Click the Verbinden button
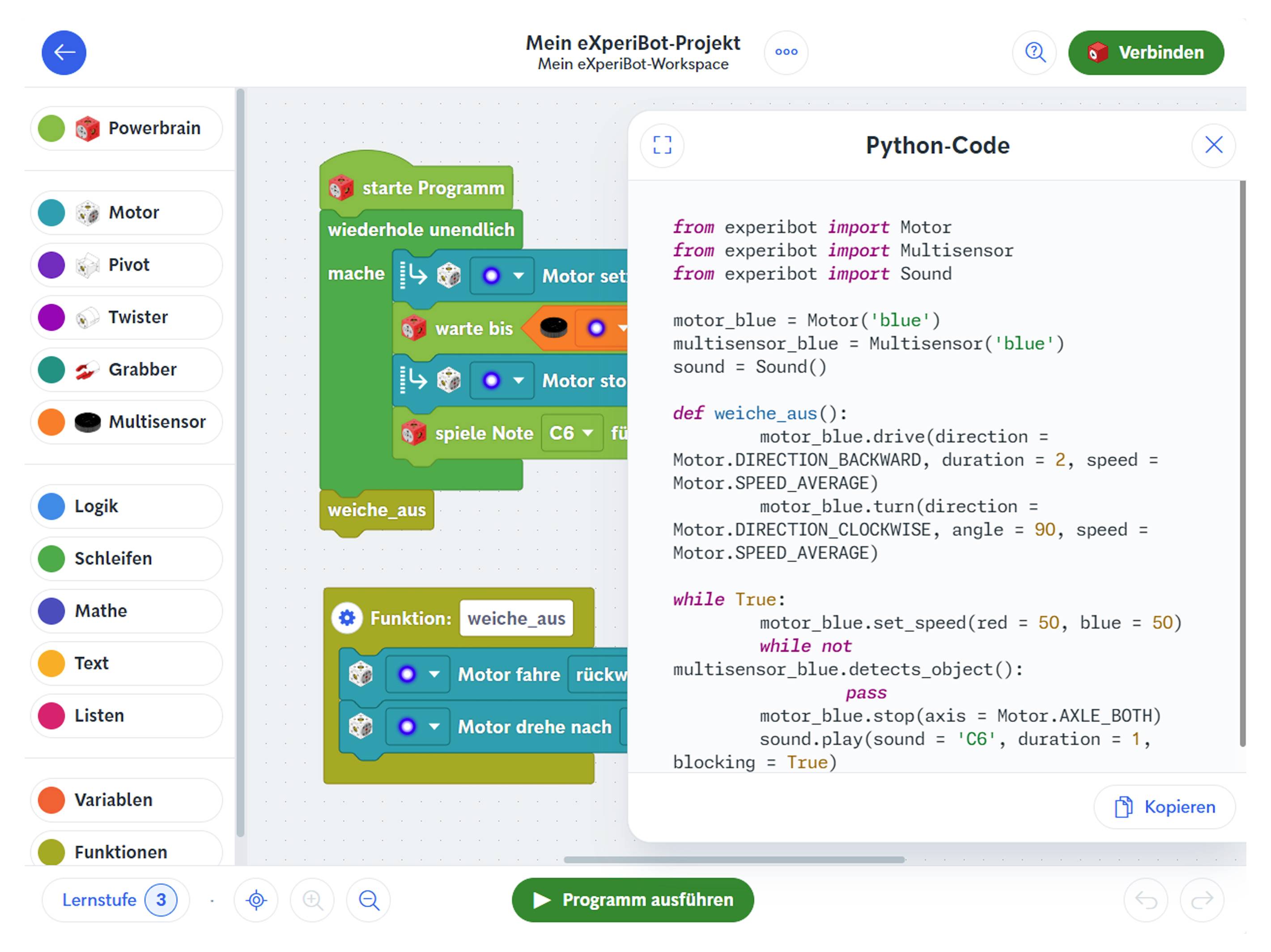The height and width of the screenshot is (952, 1271). [x=1146, y=52]
